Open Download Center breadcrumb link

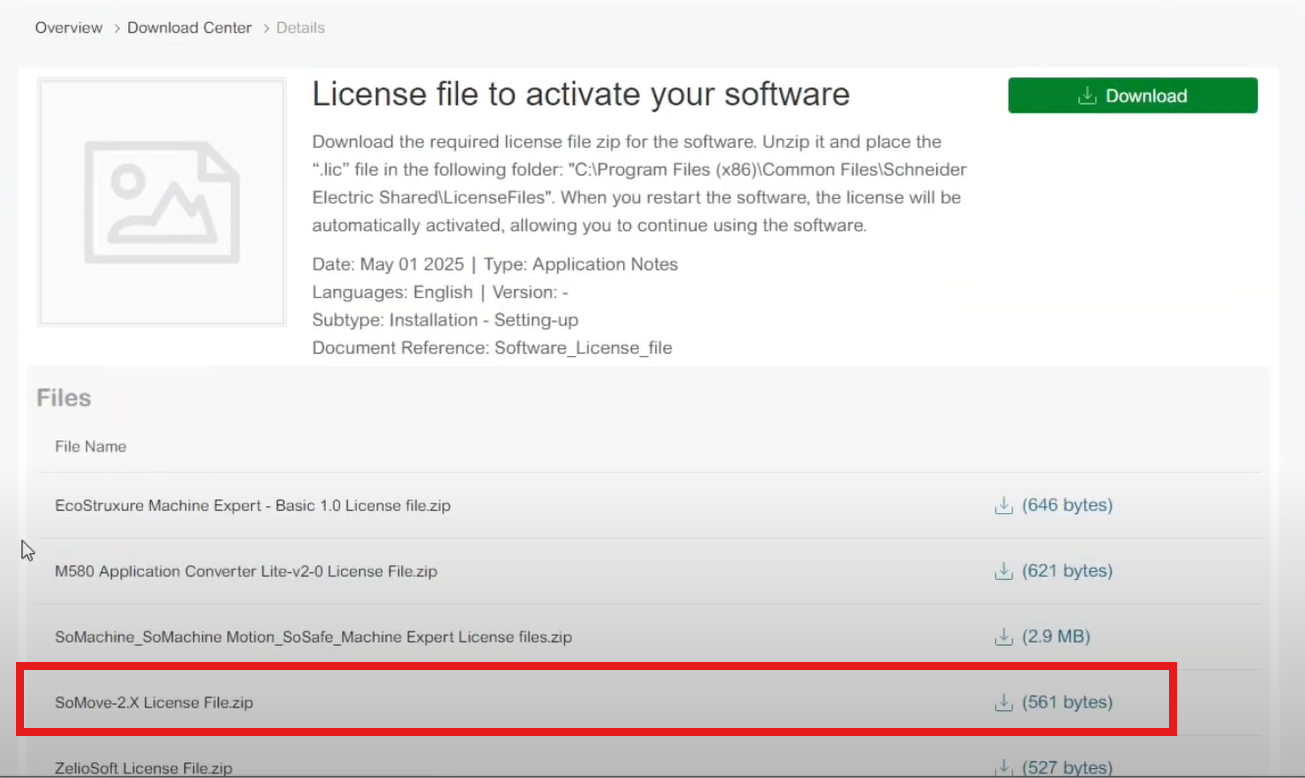point(189,28)
